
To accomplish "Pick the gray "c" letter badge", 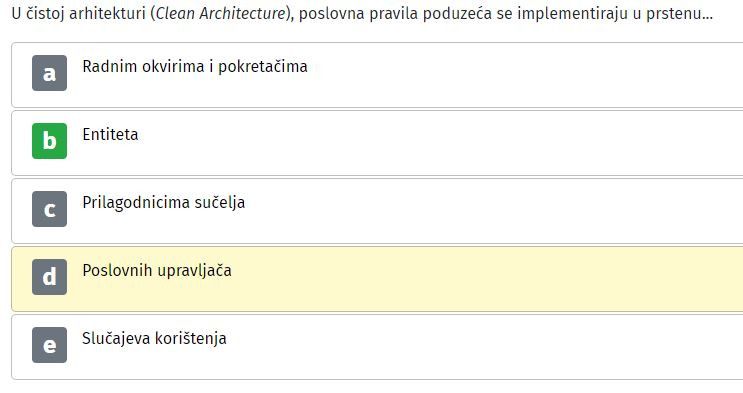I will tap(49, 209).
